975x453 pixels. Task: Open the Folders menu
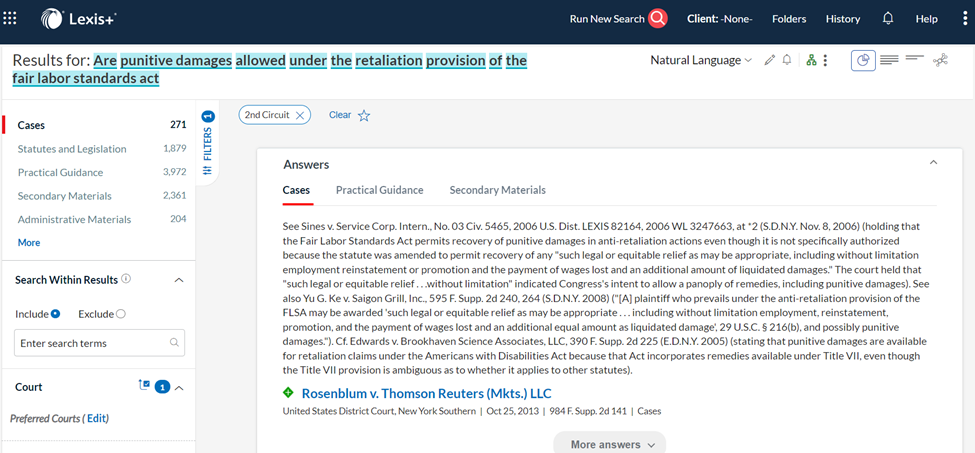789,19
